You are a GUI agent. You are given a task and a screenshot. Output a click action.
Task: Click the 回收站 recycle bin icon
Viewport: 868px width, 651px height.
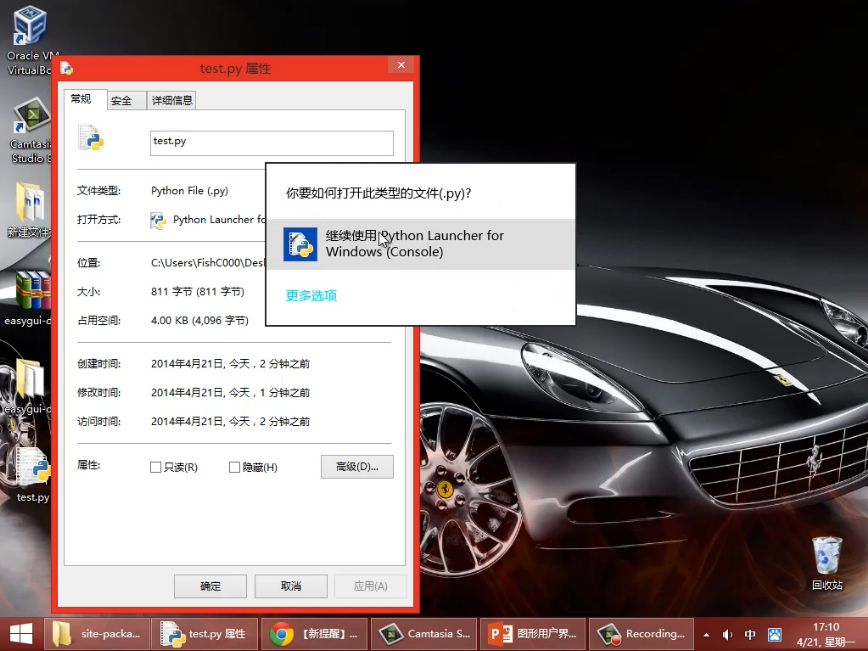(827, 555)
